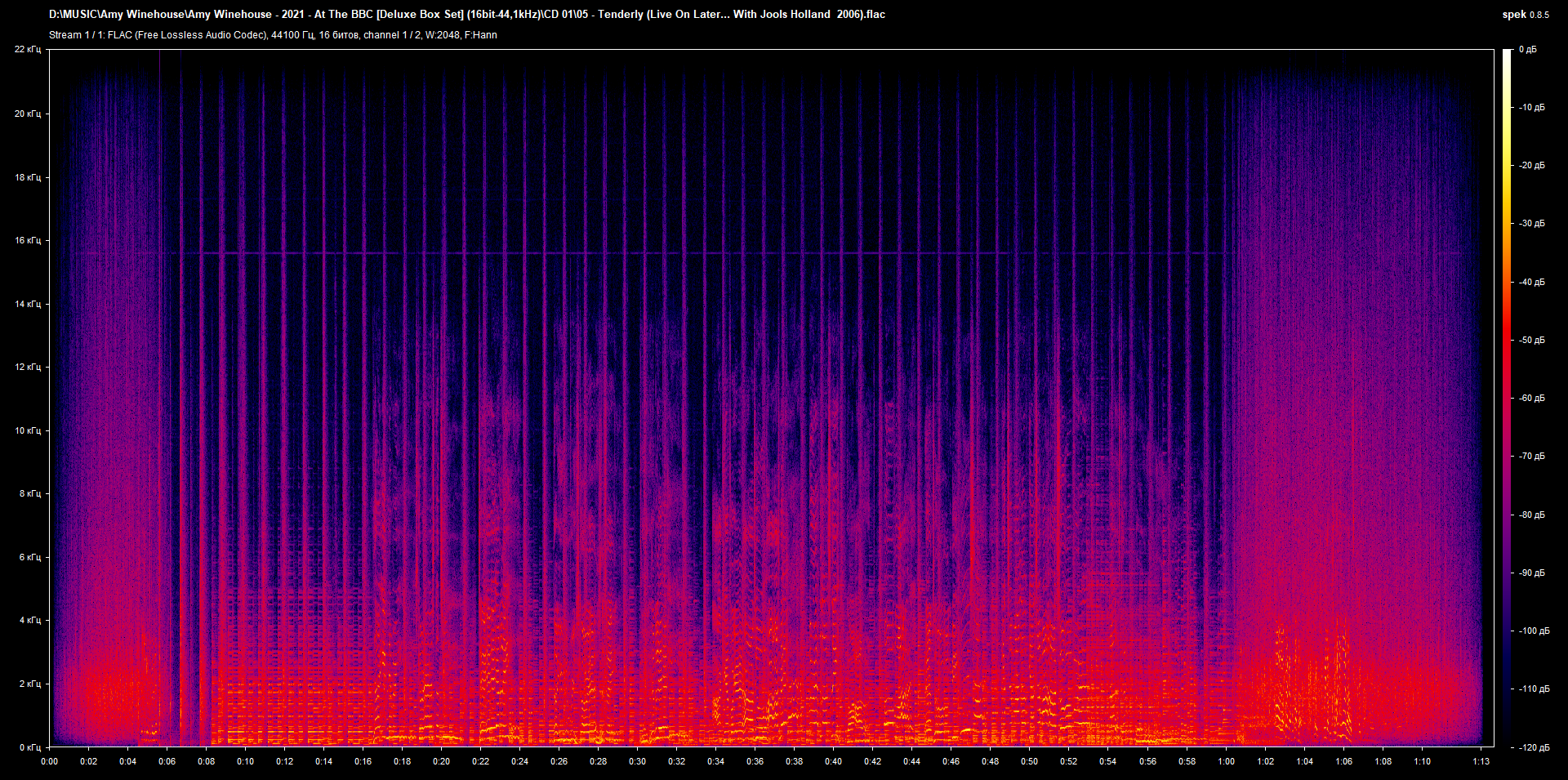Select the 0:08 timeline tick label
The width and height of the screenshot is (1568, 780).
pyautogui.click(x=206, y=761)
